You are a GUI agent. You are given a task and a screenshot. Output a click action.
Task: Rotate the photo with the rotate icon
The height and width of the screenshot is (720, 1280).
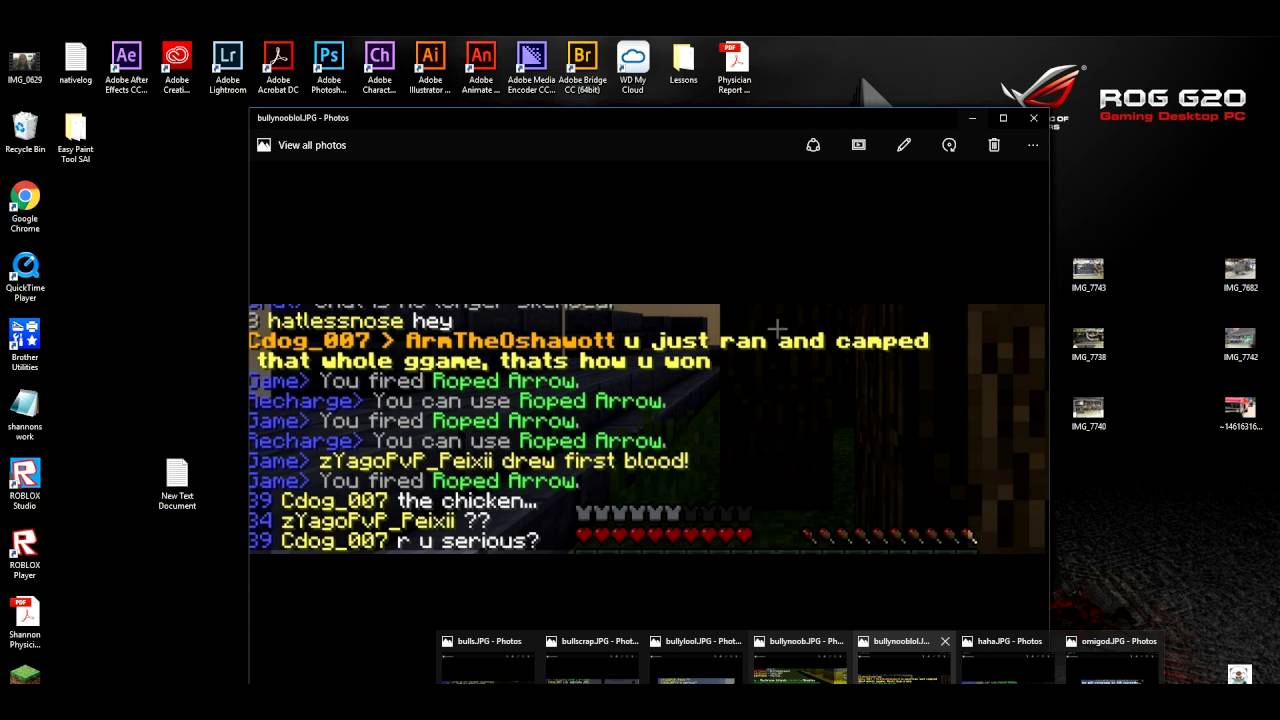pyautogui.click(x=949, y=145)
